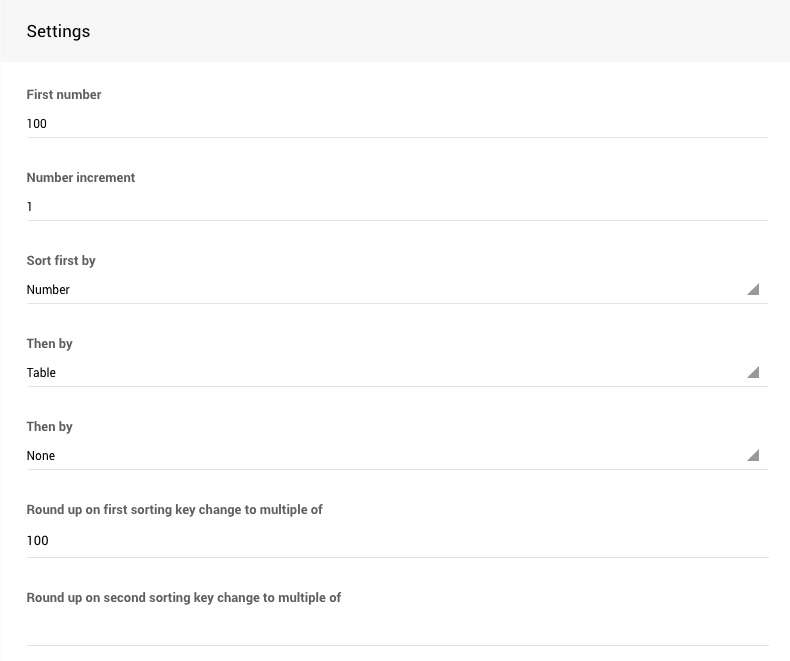Click the "Number increment" label
Viewport: 790px width, 661px height.
(81, 178)
